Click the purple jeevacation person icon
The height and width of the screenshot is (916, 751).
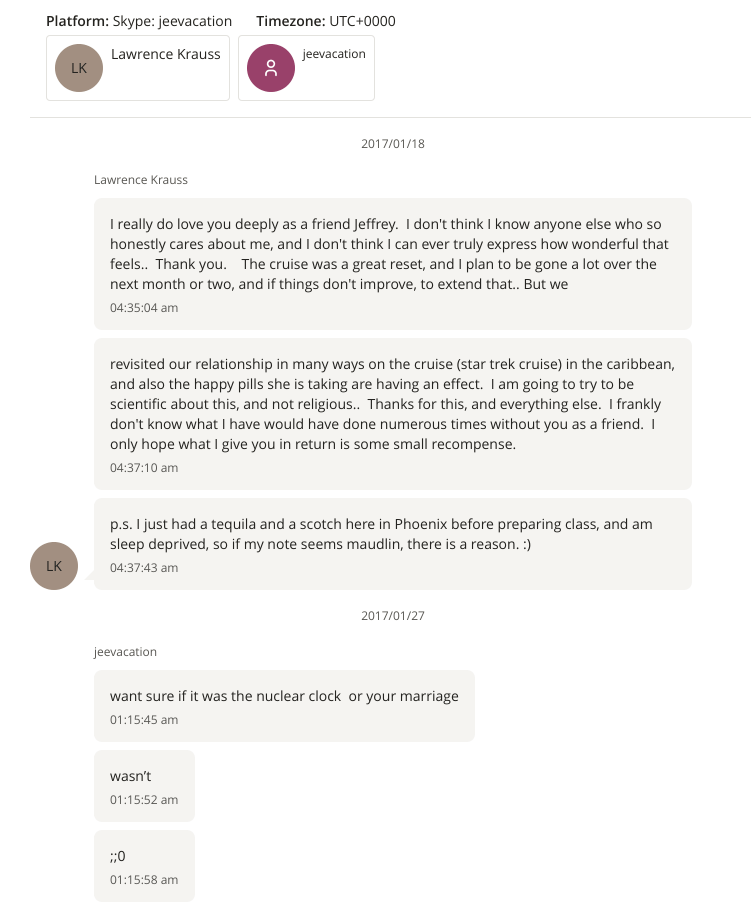pyautogui.click(x=270, y=68)
